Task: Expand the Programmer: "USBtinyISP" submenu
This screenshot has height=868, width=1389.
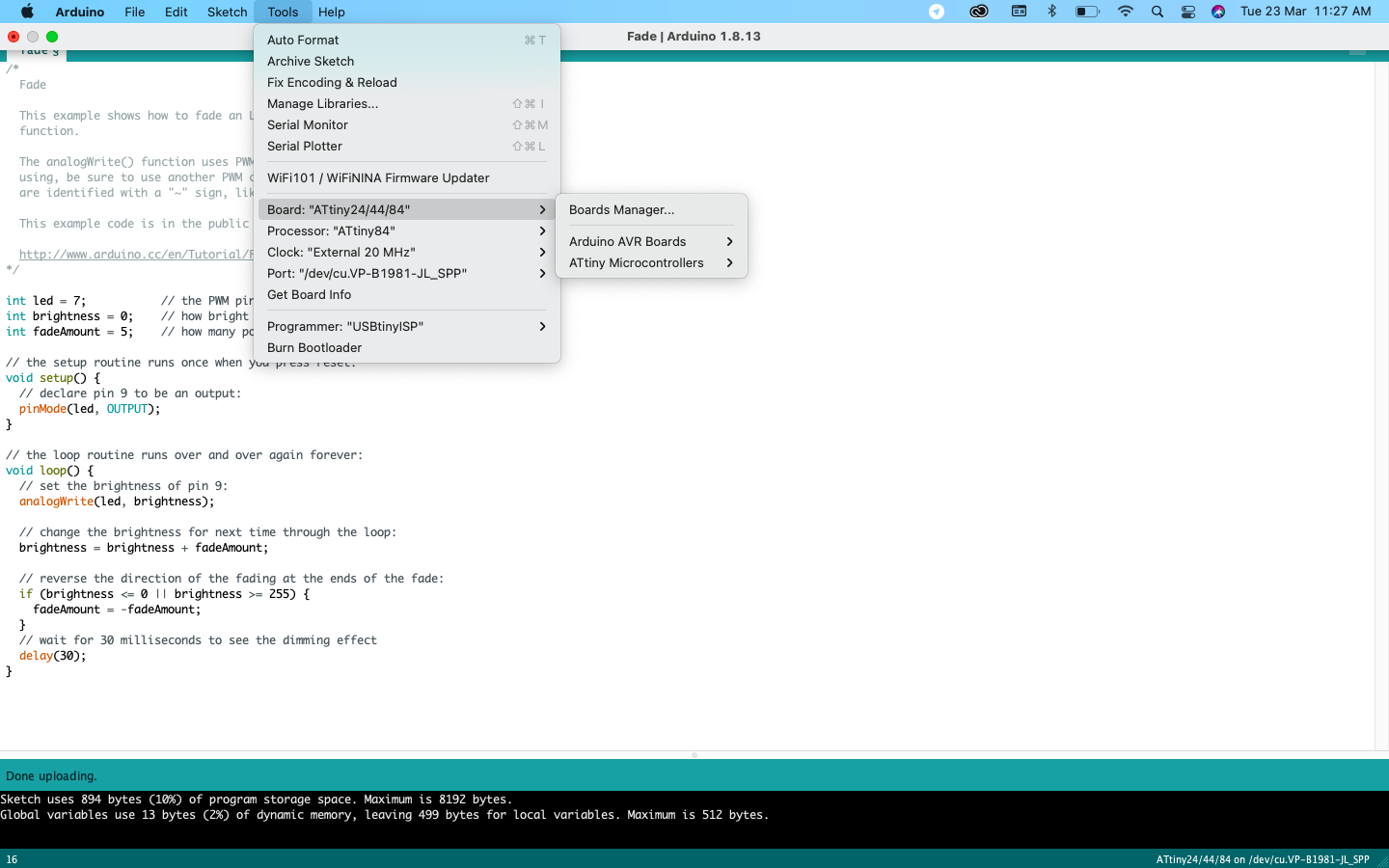Action: [x=407, y=326]
